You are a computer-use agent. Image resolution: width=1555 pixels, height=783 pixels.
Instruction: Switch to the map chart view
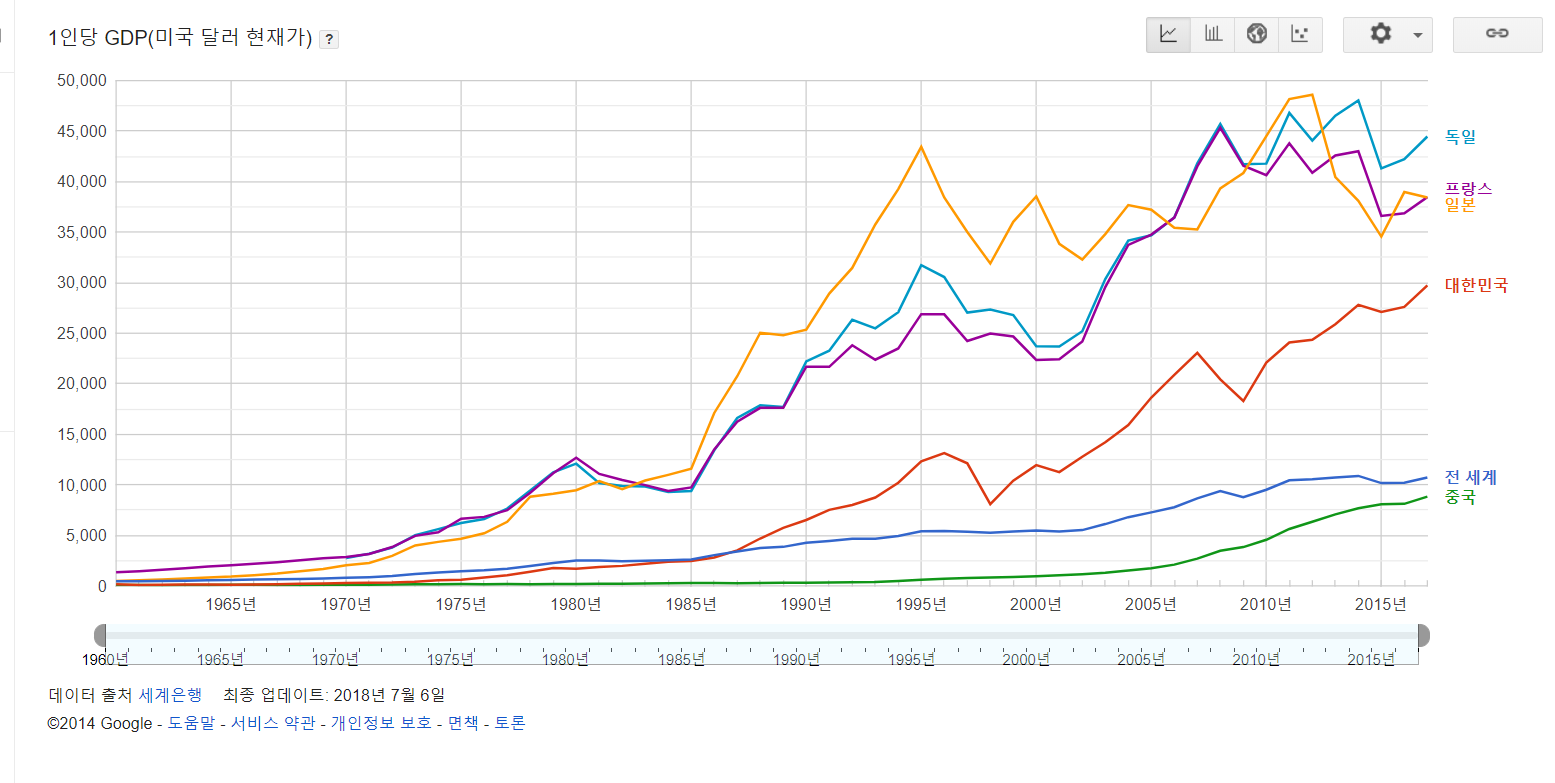1257,34
